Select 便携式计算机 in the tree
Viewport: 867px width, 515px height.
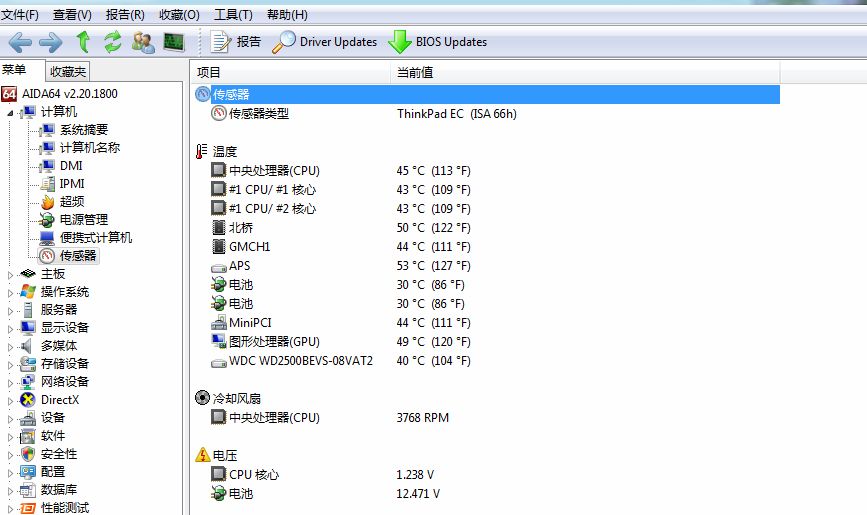pyautogui.click(x=96, y=238)
